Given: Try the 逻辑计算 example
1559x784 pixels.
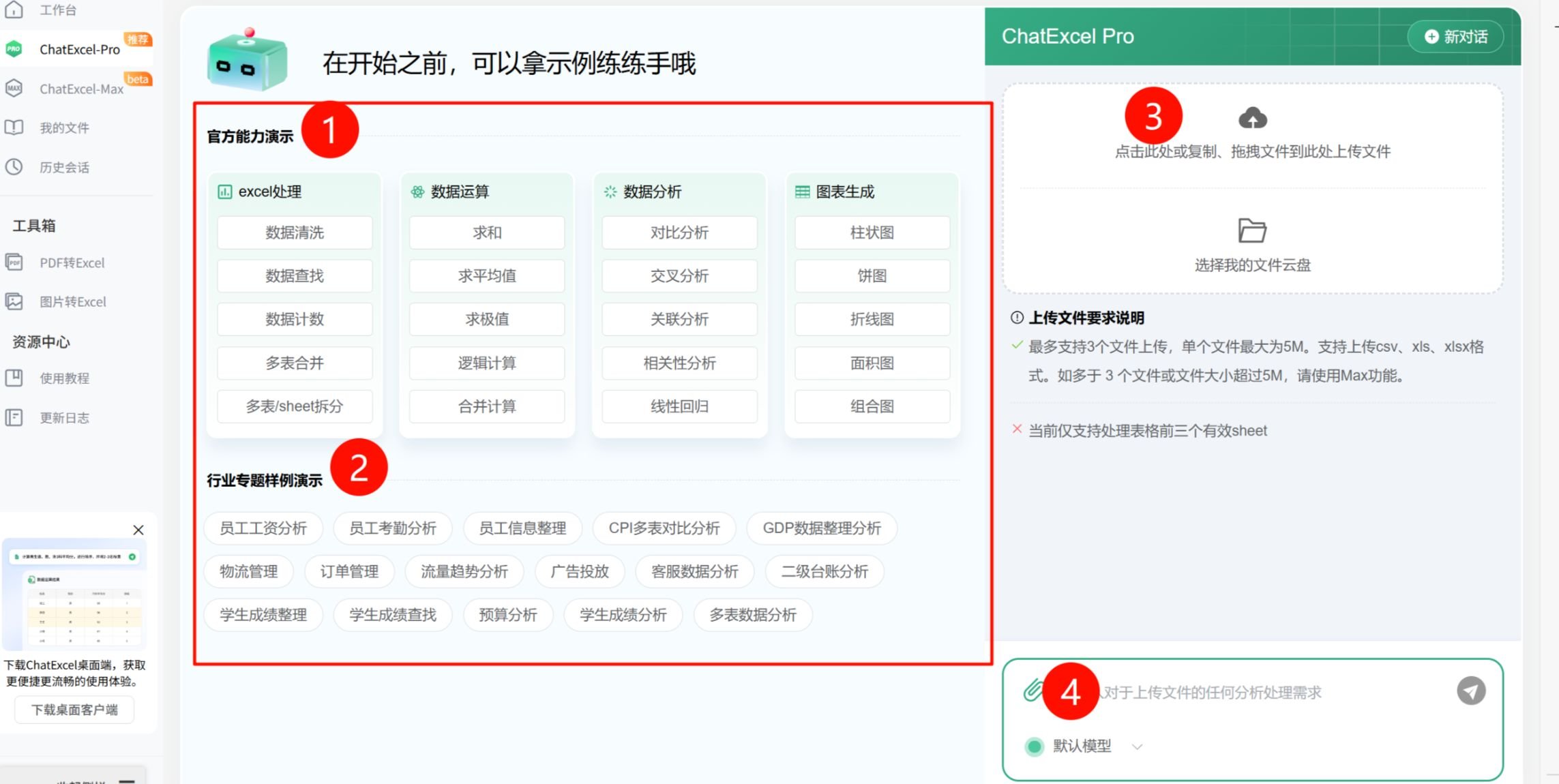Looking at the screenshot, I should click(x=487, y=363).
